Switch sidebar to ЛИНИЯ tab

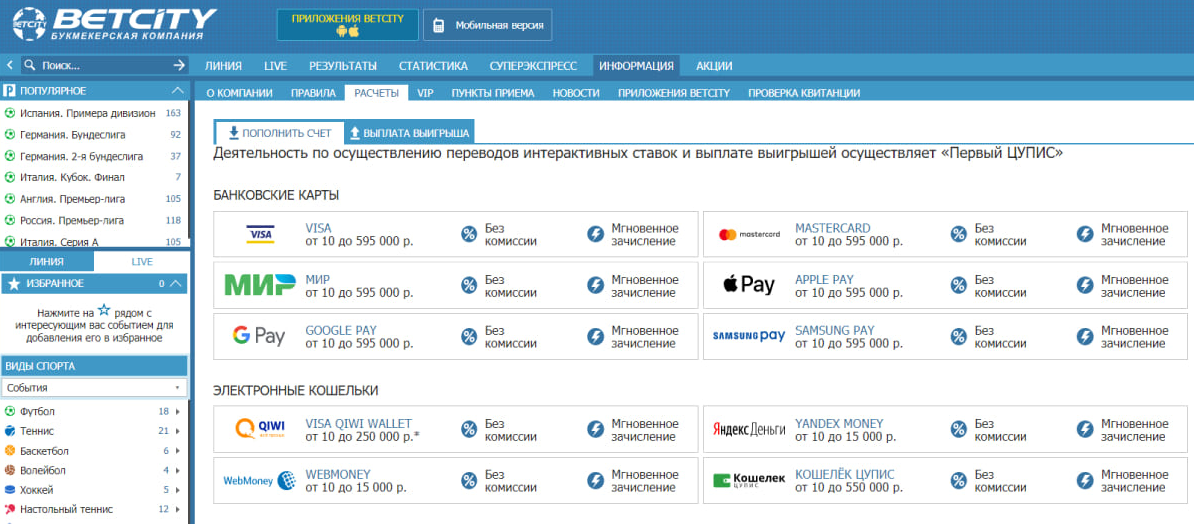click(x=46, y=261)
